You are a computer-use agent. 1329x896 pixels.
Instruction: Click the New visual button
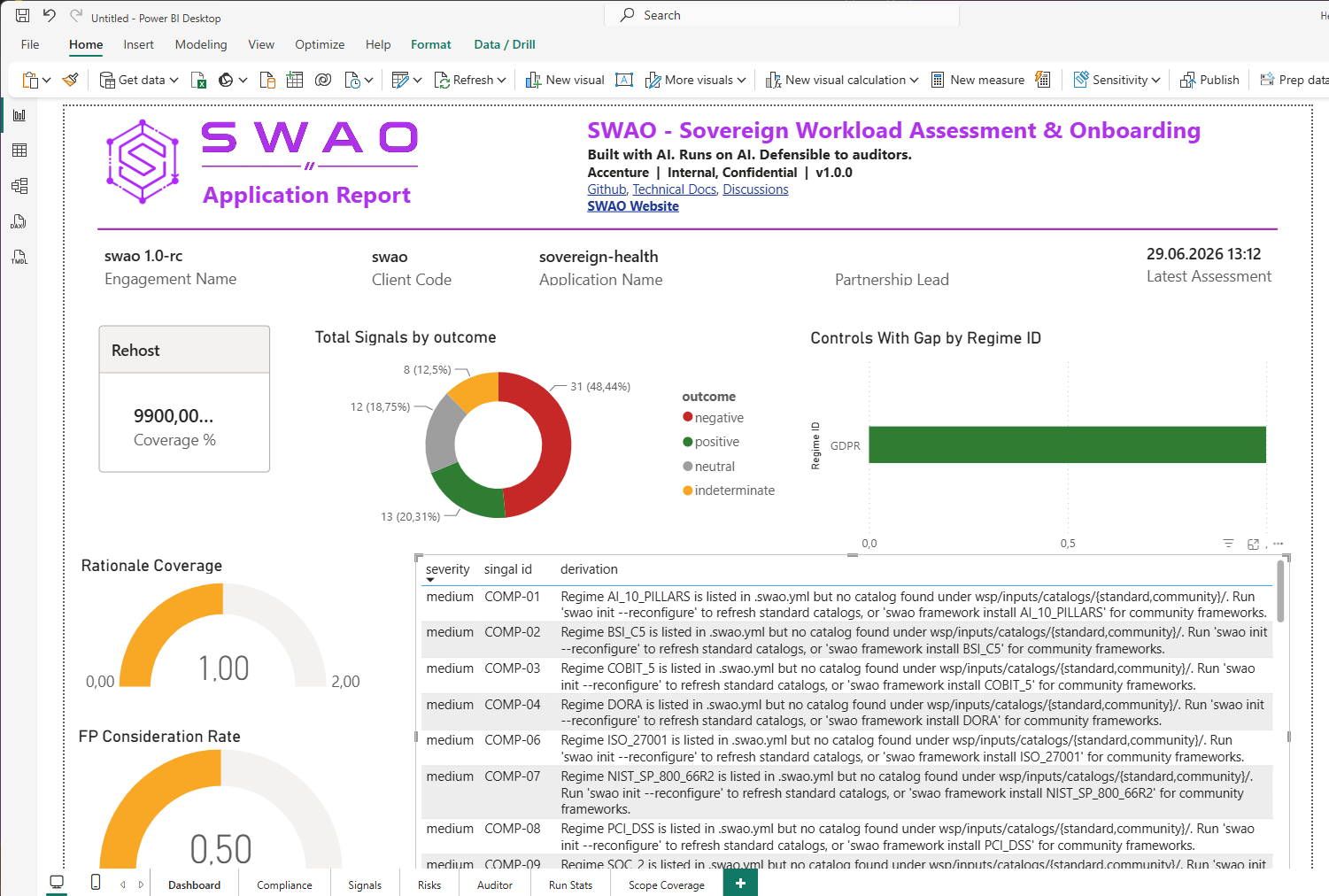[565, 80]
